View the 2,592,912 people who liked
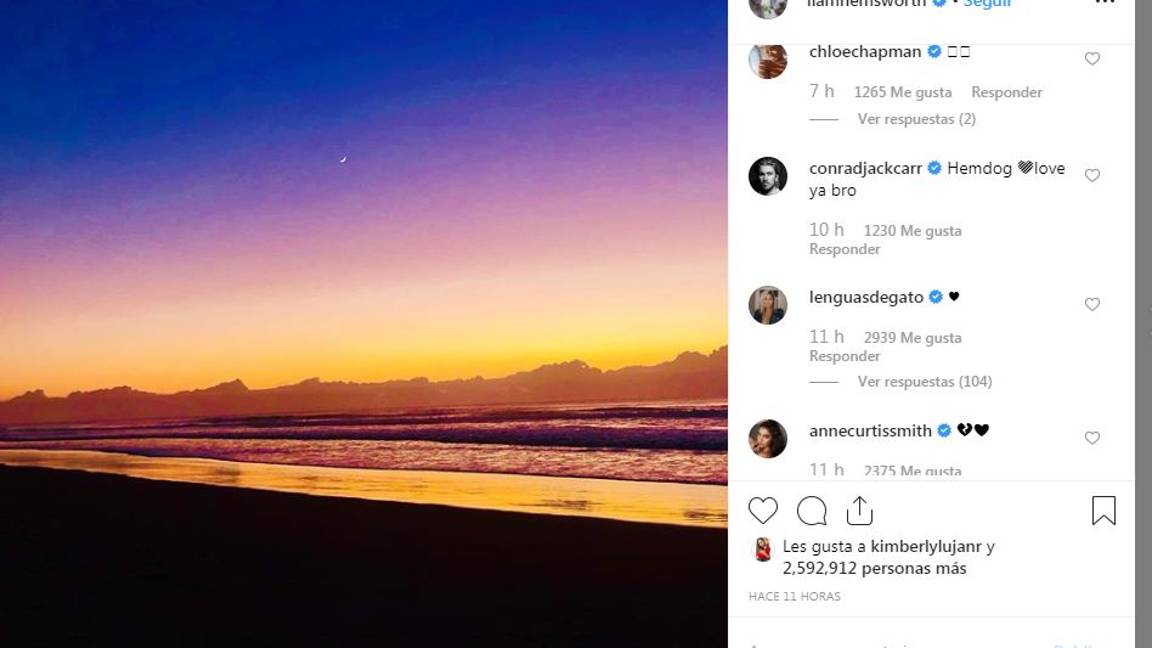This screenshot has width=1152, height=648. tap(874, 569)
